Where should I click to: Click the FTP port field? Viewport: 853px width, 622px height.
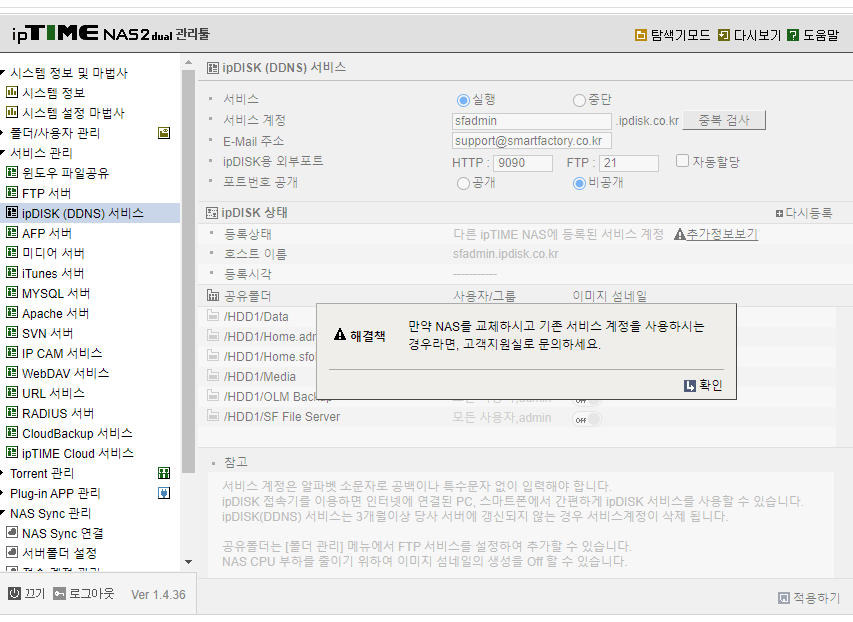[x=629, y=163]
